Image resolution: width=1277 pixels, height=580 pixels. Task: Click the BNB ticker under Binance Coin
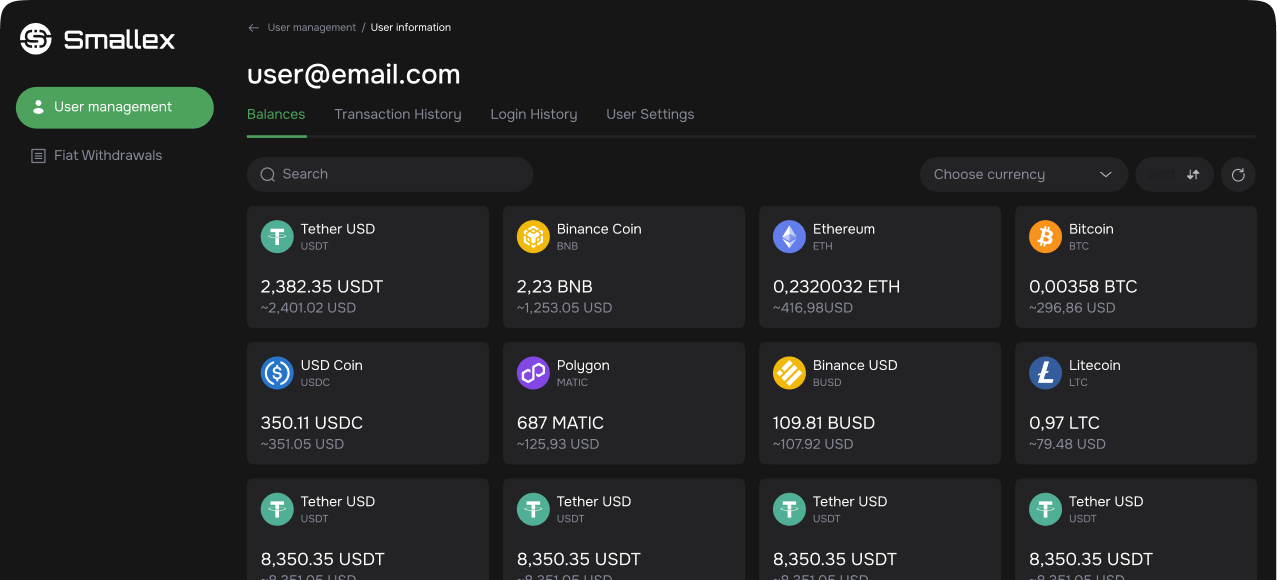tap(568, 246)
